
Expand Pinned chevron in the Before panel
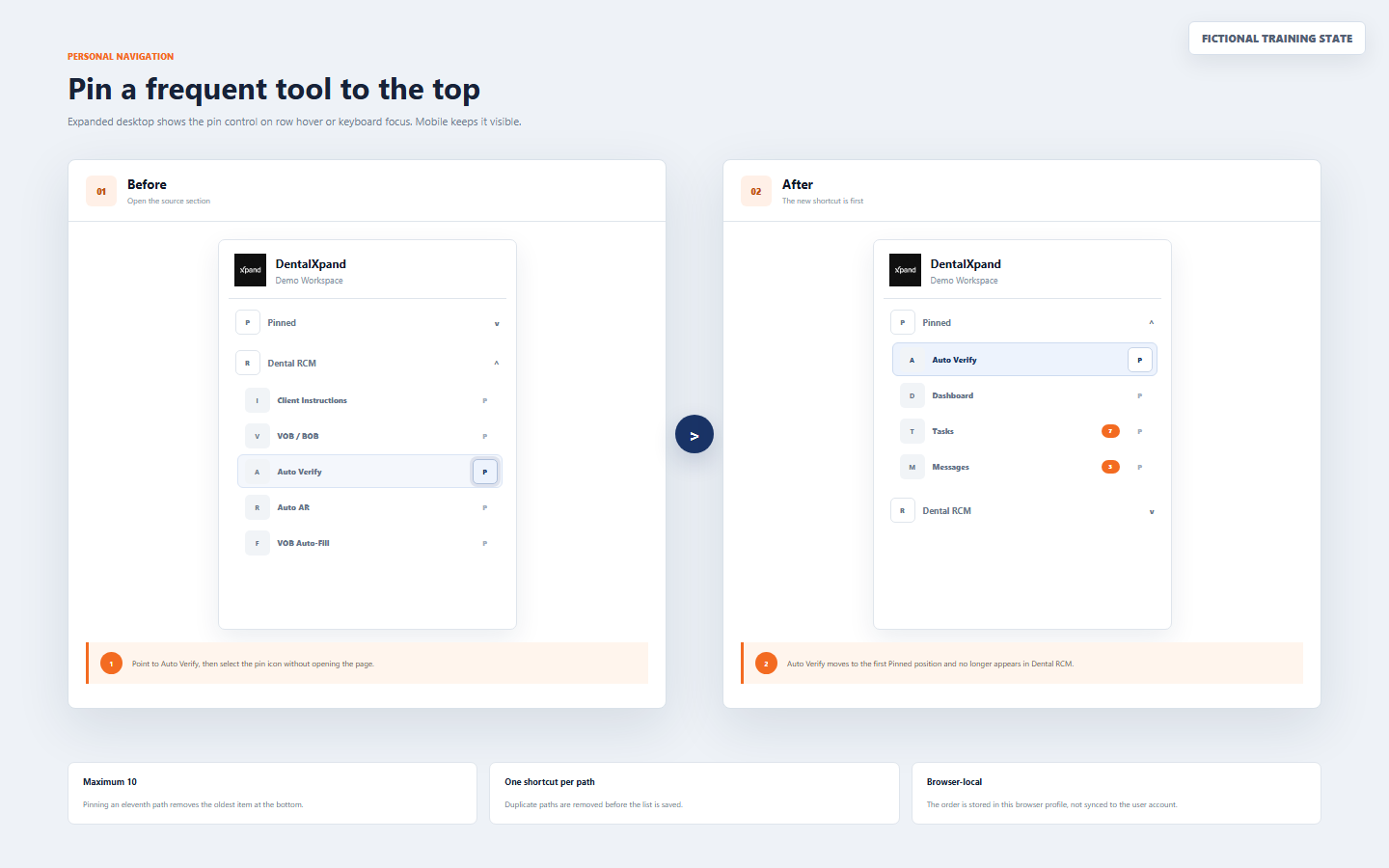click(497, 323)
